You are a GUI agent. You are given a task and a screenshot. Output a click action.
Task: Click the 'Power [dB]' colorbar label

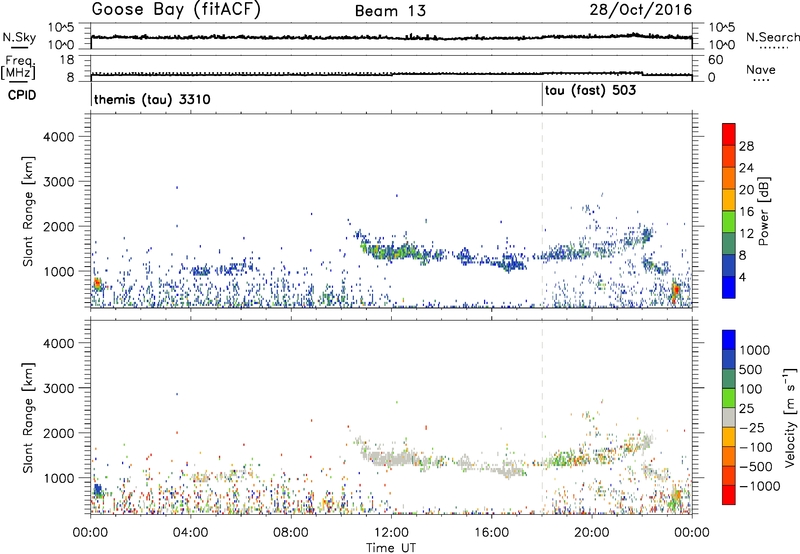(763, 211)
